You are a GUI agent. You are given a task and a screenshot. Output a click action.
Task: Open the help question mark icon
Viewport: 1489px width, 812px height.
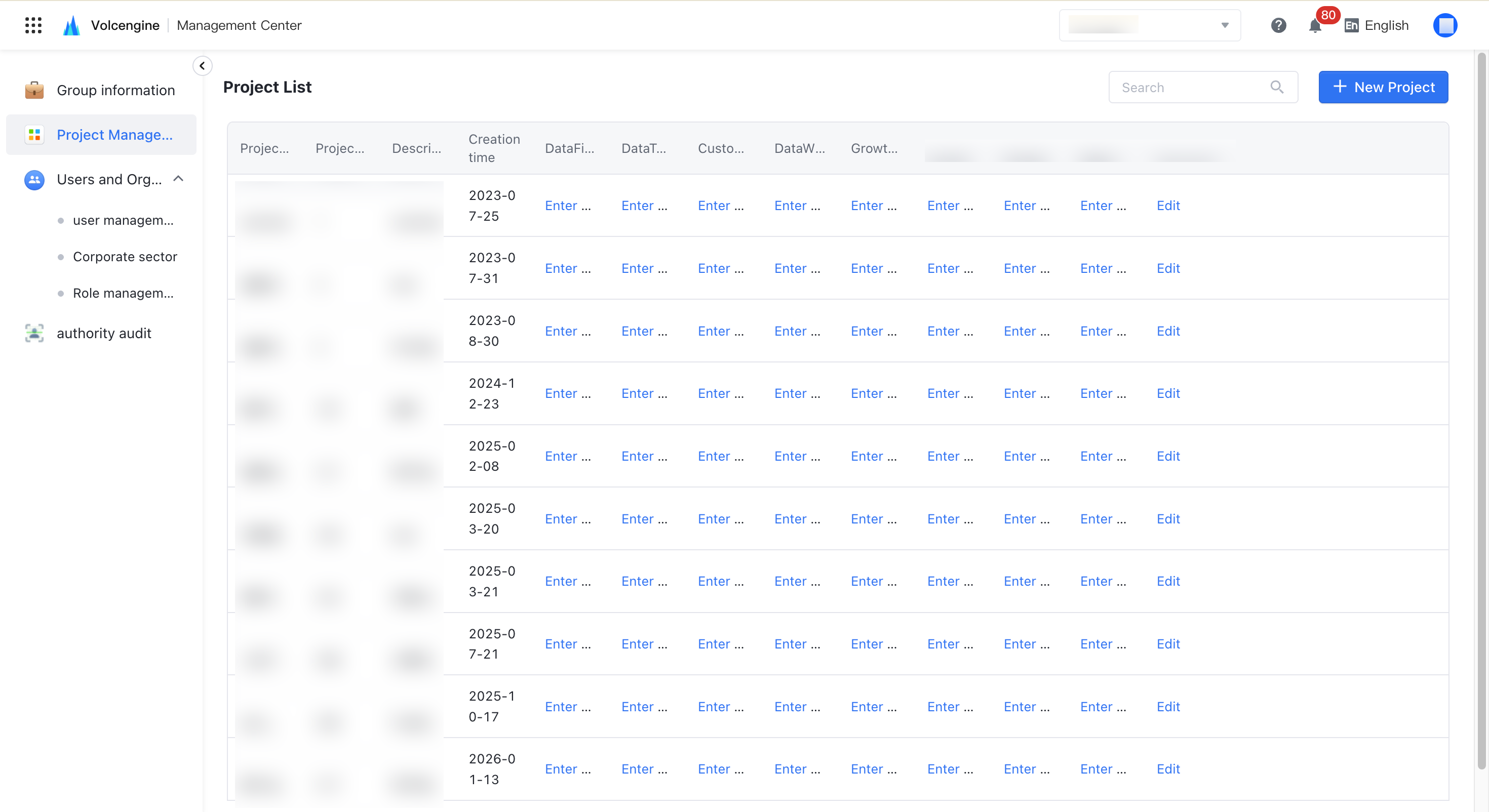pyautogui.click(x=1278, y=25)
